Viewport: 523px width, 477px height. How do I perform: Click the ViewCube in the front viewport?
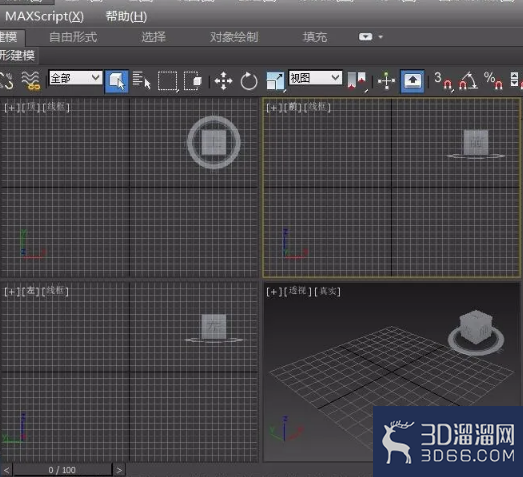[476, 142]
